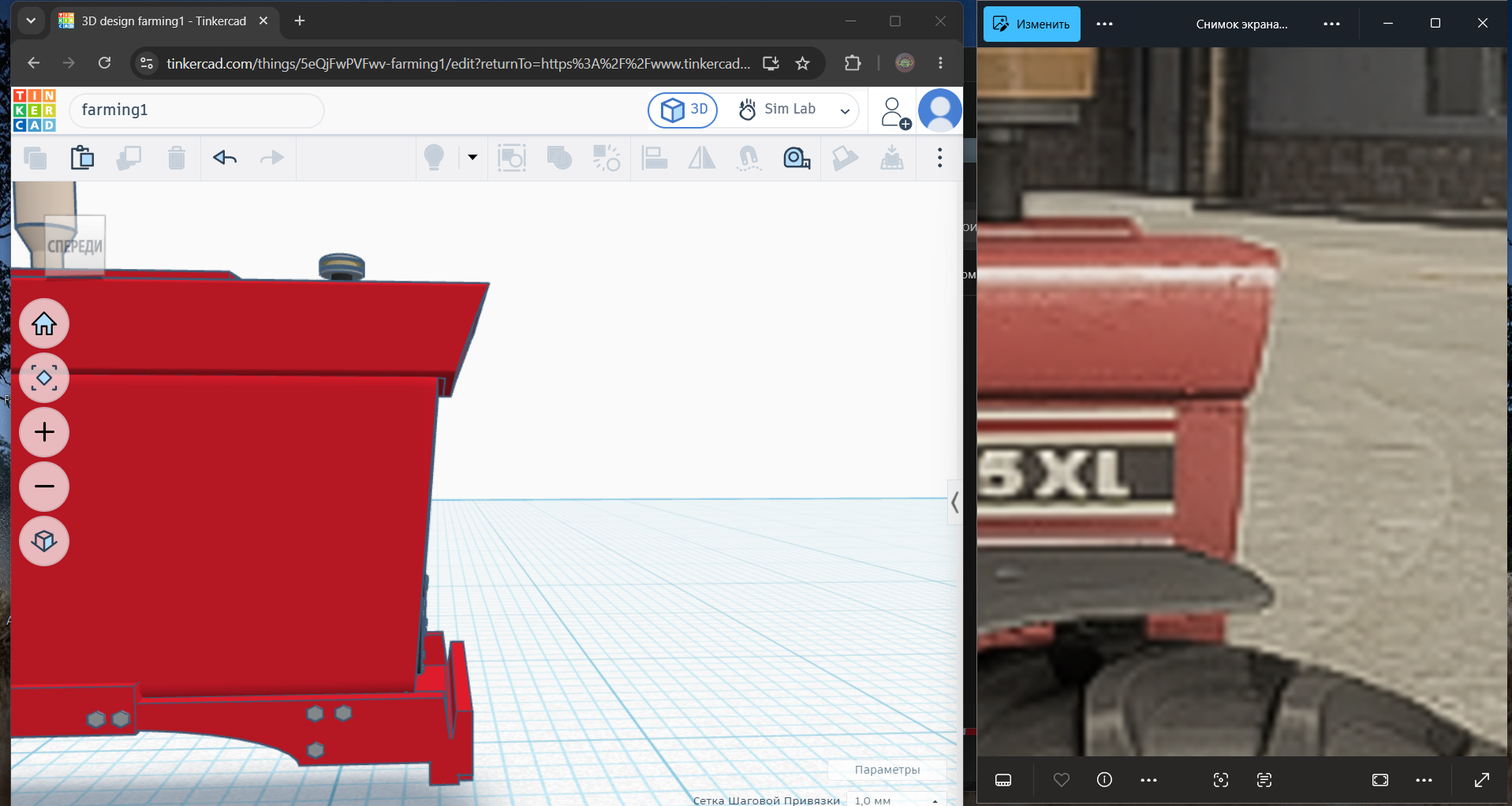Open the Параметры grid settings button
The image size is (1512, 806).
click(x=887, y=770)
